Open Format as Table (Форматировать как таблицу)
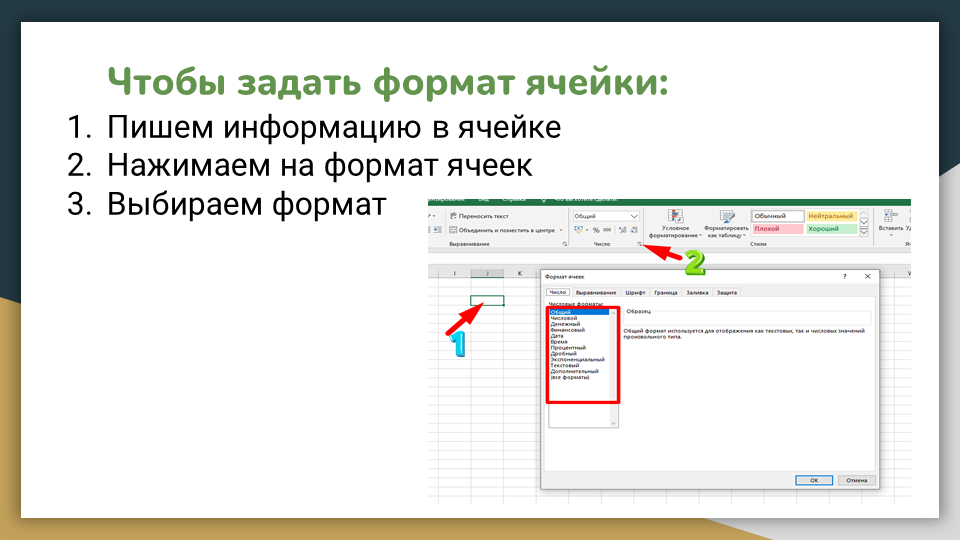Image resolution: width=960 pixels, height=540 pixels. [x=727, y=223]
